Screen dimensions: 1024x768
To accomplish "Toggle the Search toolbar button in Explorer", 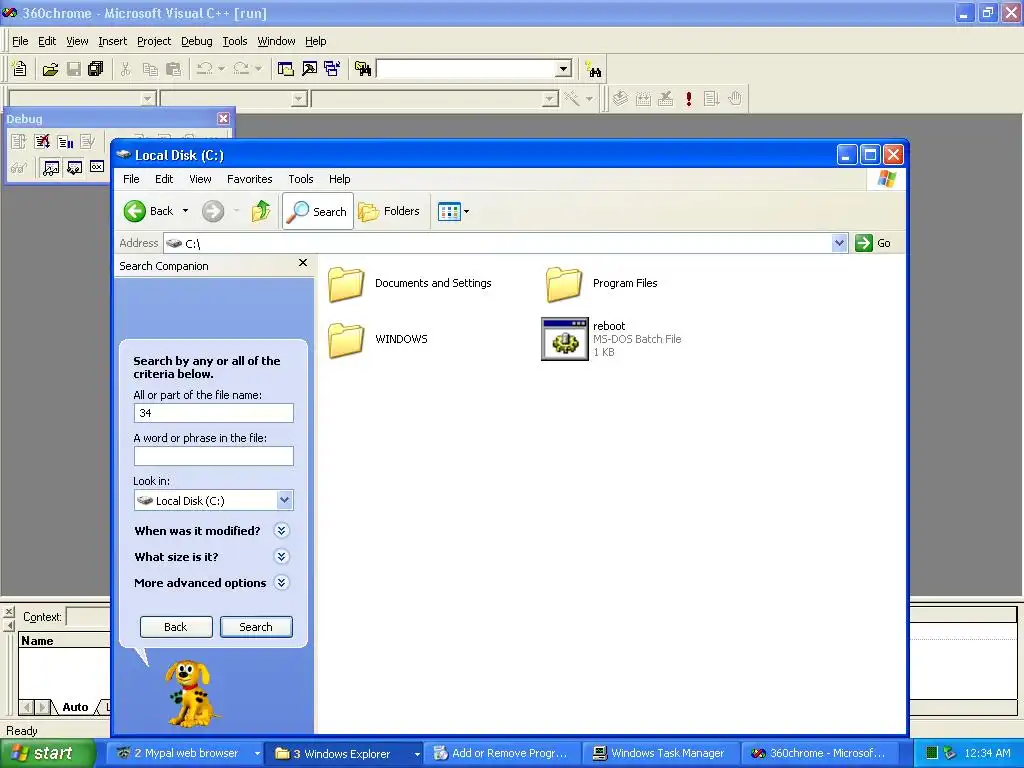I will pos(318,211).
